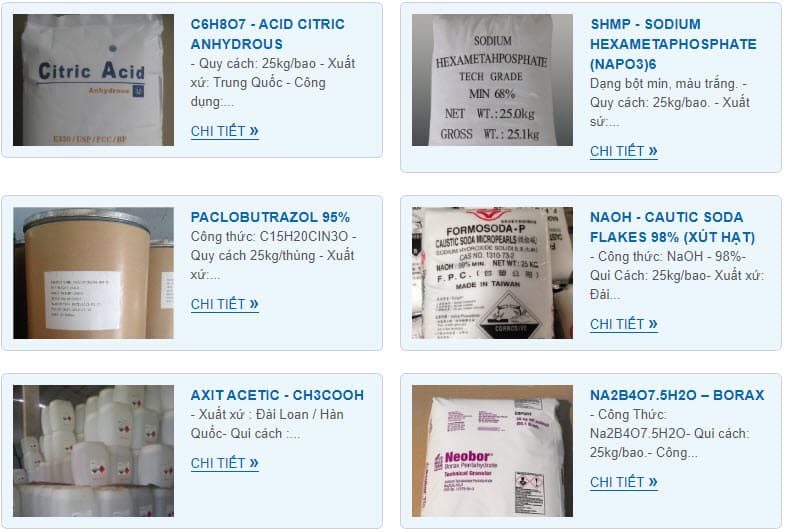Image resolution: width=786 pixels, height=532 pixels.
Task: Click CHI TIẾT under Sodium Hexametaphosphate
Action: (x=624, y=151)
